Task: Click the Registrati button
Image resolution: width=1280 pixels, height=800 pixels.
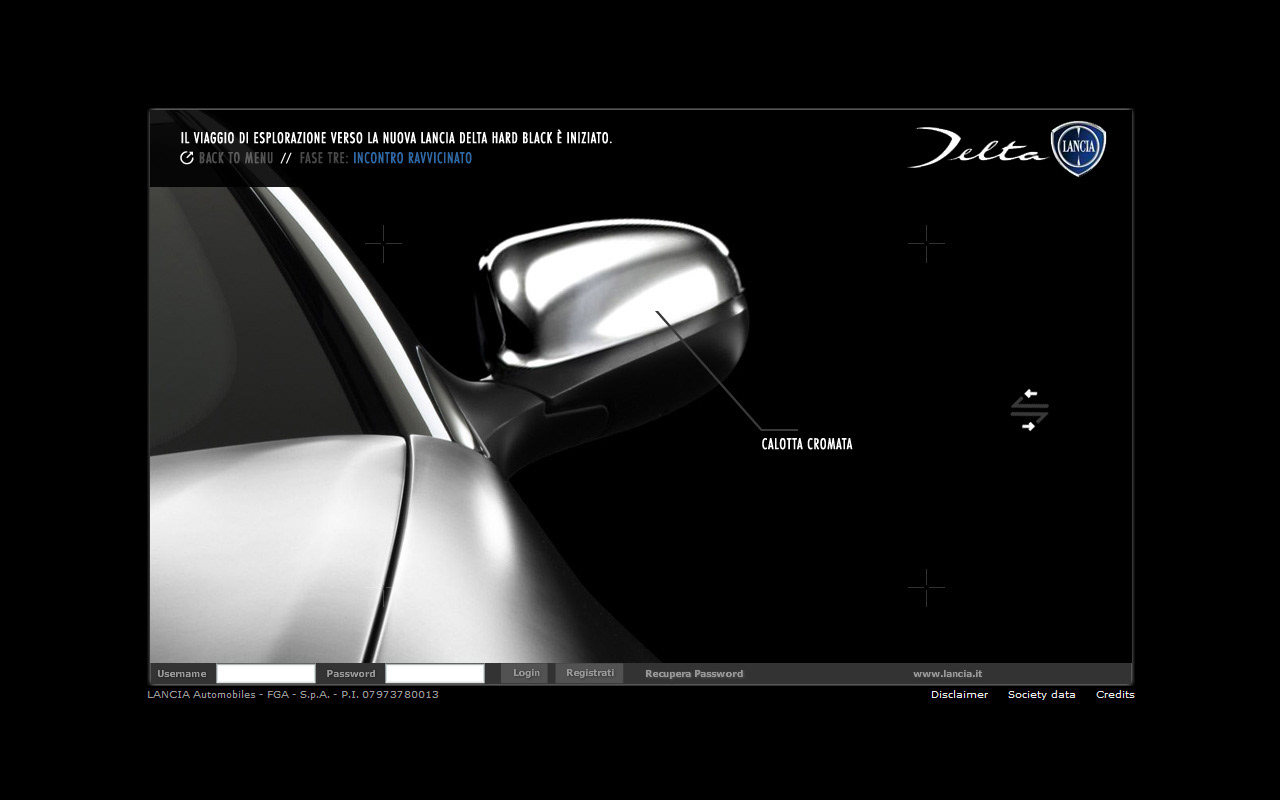Action: (590, 673)
